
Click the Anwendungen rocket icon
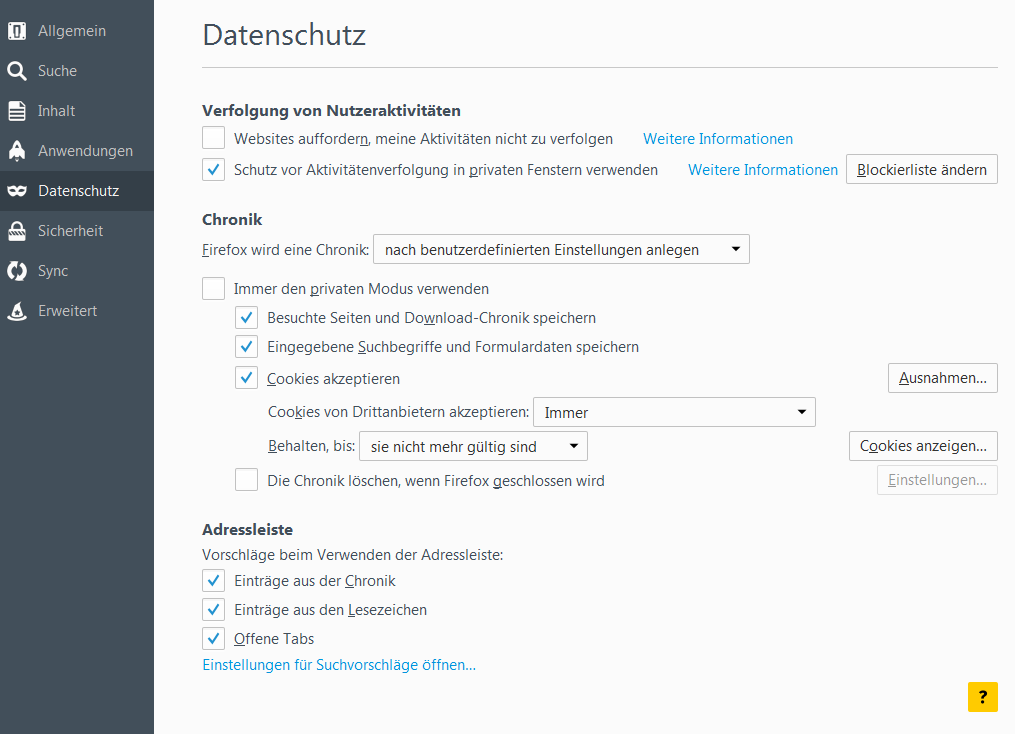click(x=17, y=151)
